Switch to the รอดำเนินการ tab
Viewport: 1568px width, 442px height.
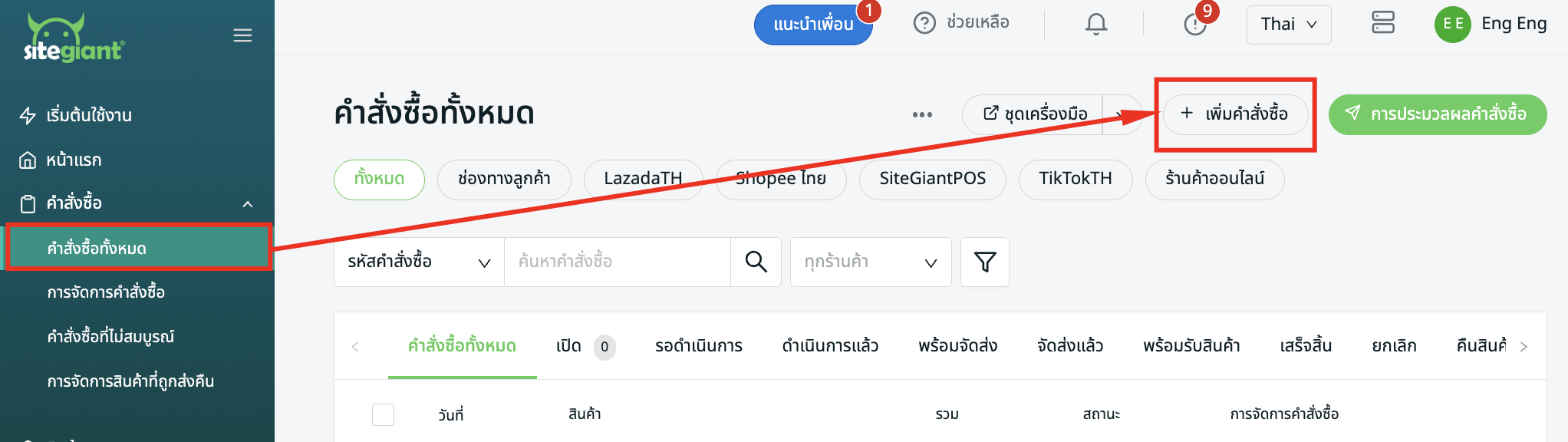tap(698, 346)
